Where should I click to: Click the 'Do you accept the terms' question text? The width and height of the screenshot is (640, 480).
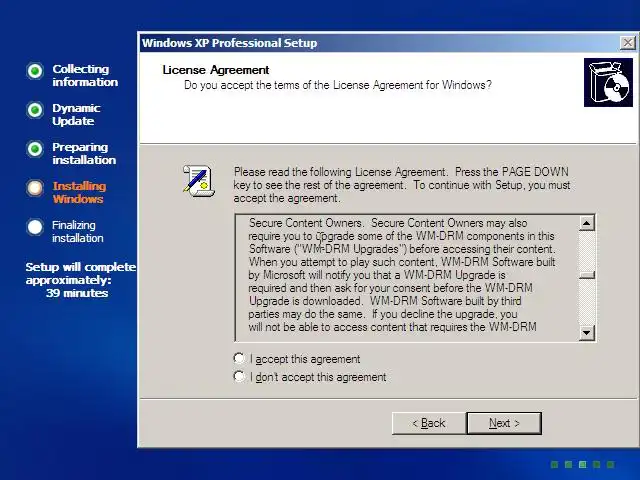338,85
